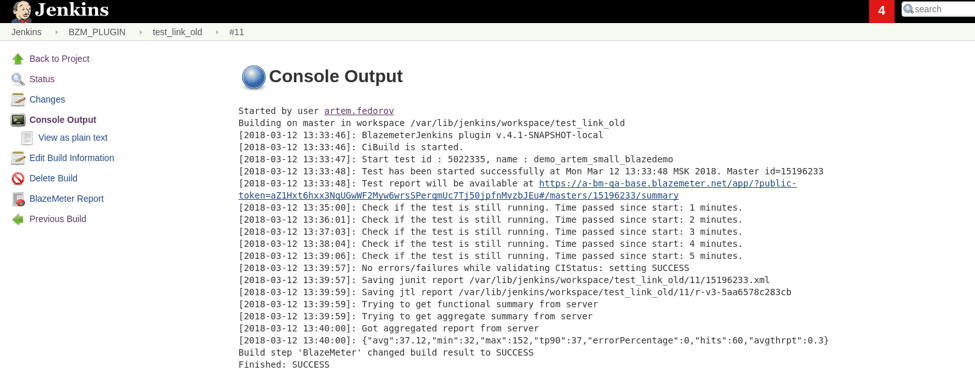
Task: Click the terminal Console Output icon
Action: click(18, 120)
